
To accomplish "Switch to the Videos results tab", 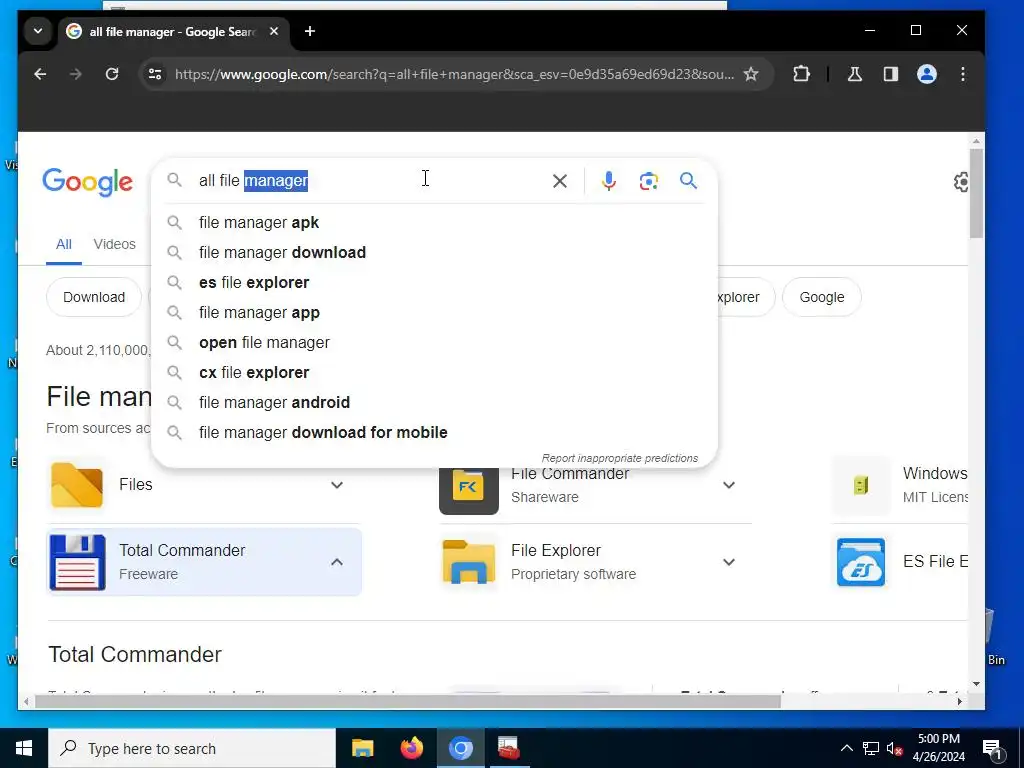I will (x=114, y=244).
